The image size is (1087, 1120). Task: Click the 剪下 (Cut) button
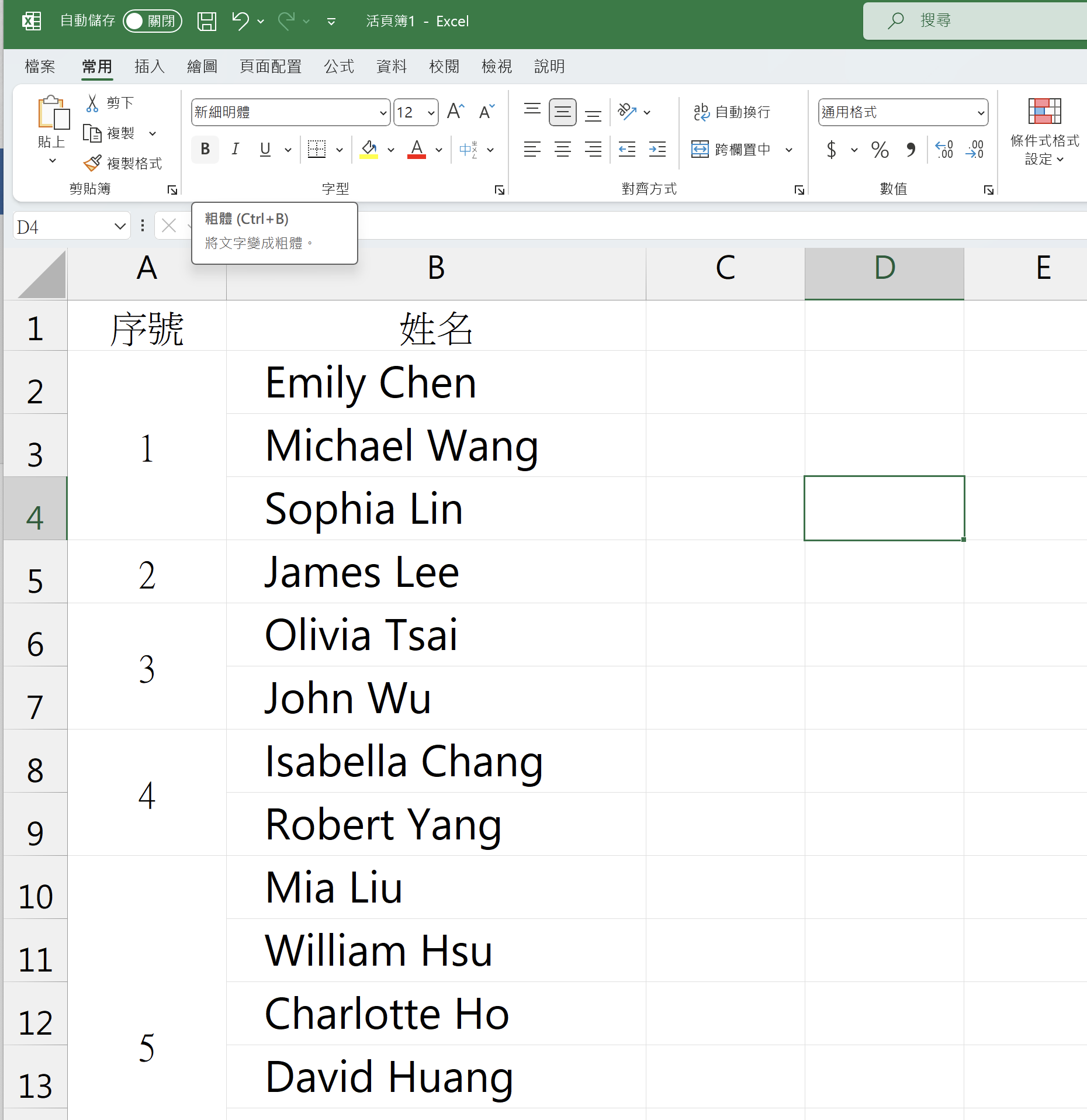[110, 103]
